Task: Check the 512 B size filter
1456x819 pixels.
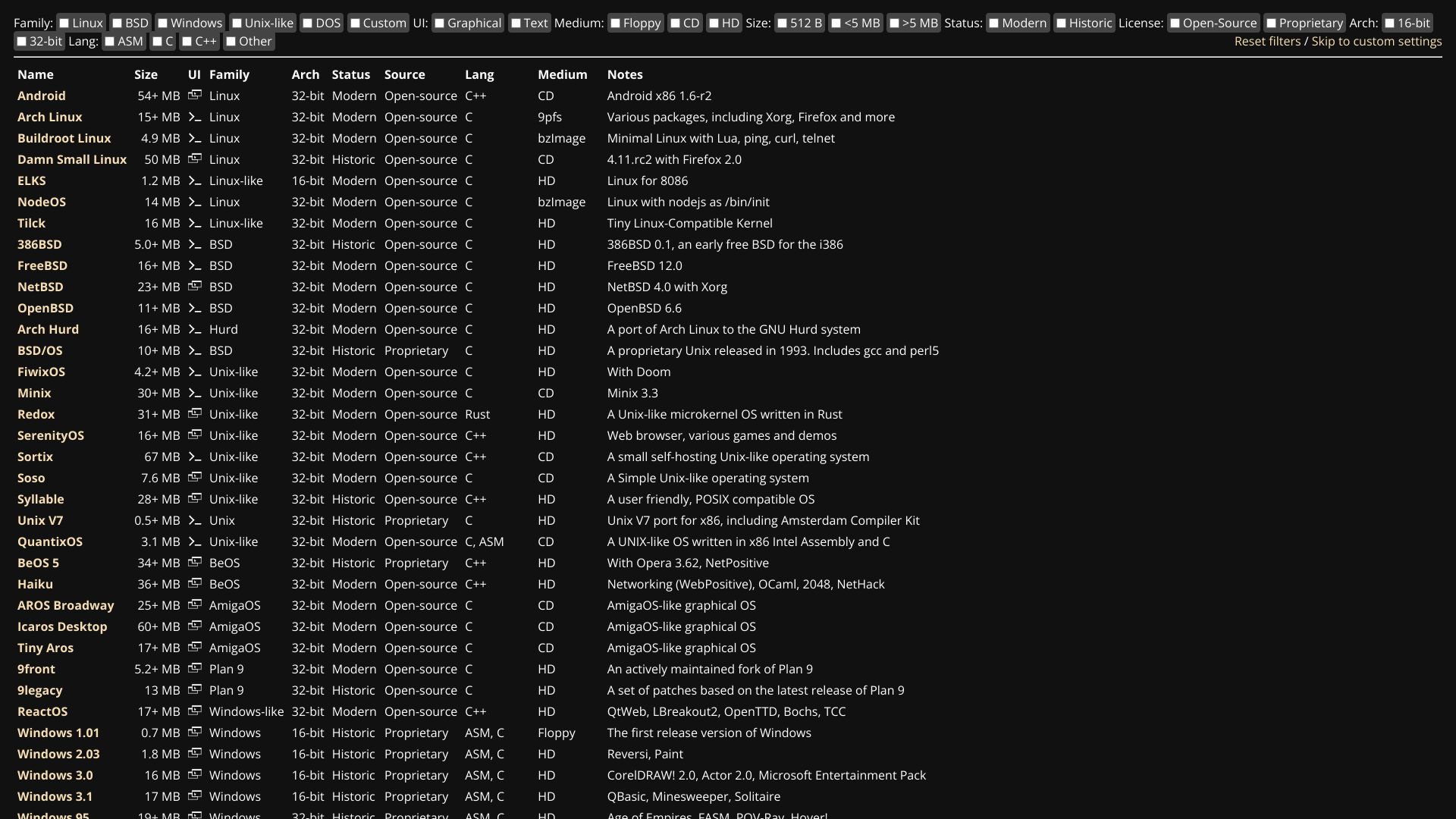Action: (782, 24)
